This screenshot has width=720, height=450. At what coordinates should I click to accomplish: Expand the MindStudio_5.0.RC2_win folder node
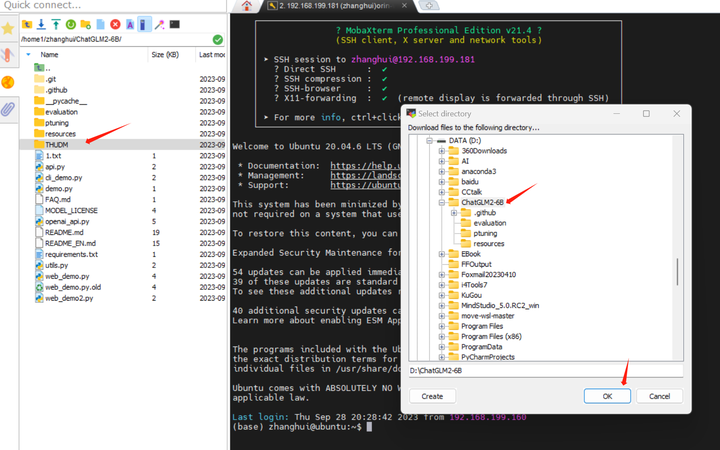pos(441,305)
